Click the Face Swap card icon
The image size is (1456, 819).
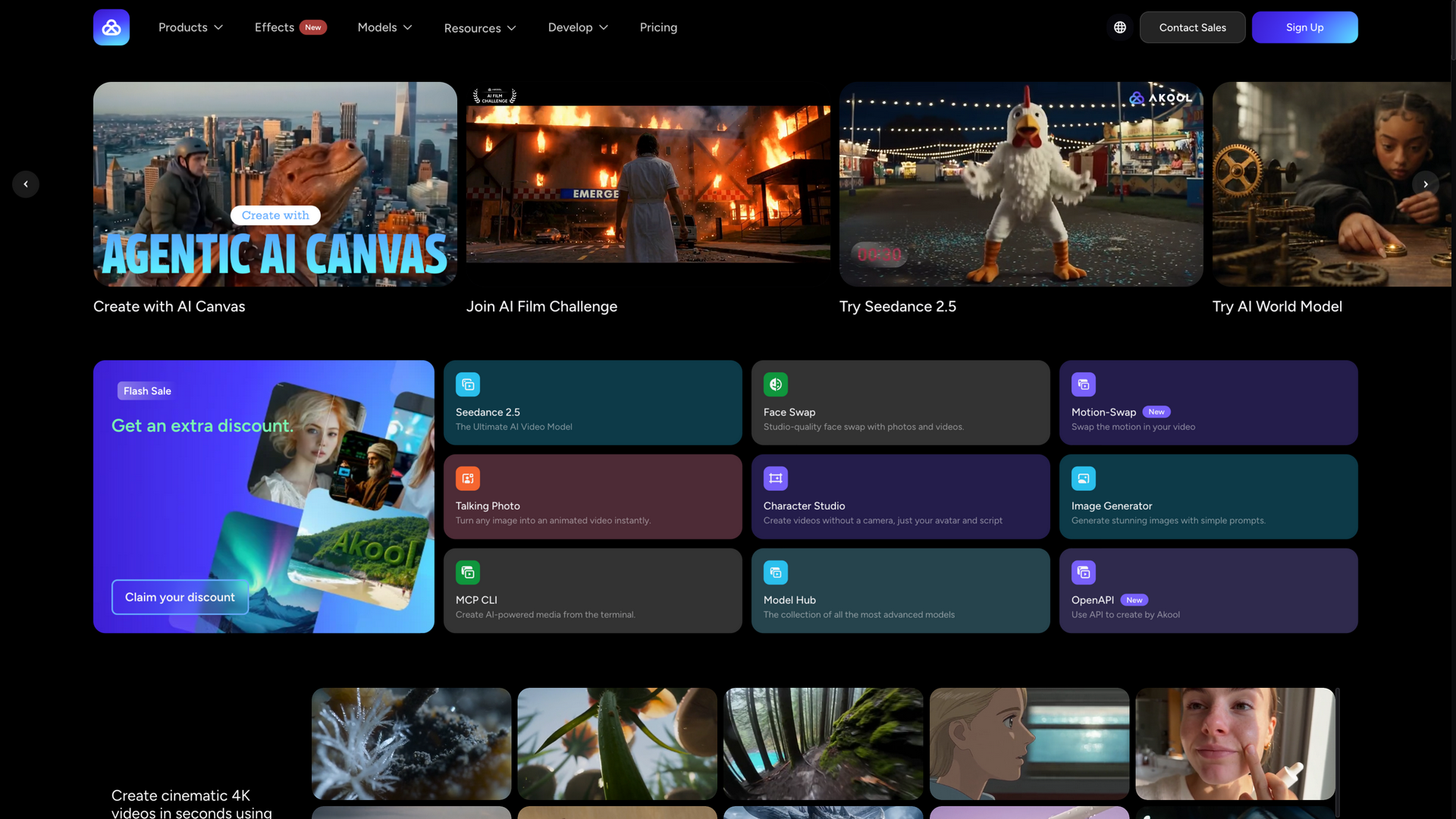tap(776, 384)
